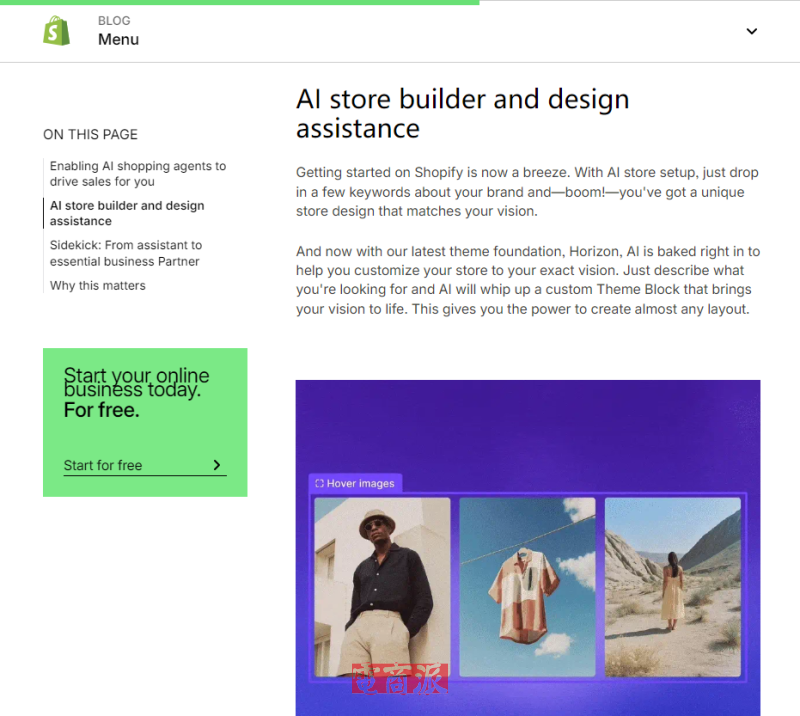Jump to AI store builder and design assistance
Viewport: 800px width, 716px height.
point(127,213)
